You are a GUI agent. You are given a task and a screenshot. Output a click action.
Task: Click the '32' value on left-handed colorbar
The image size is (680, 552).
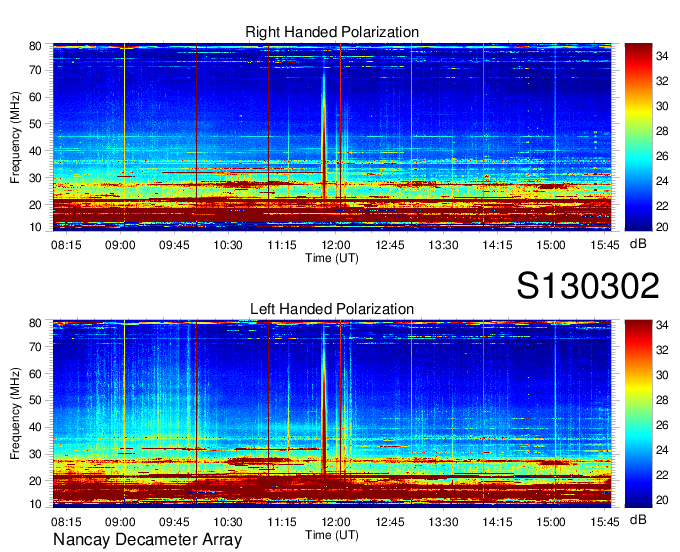(x=662, y=350)
